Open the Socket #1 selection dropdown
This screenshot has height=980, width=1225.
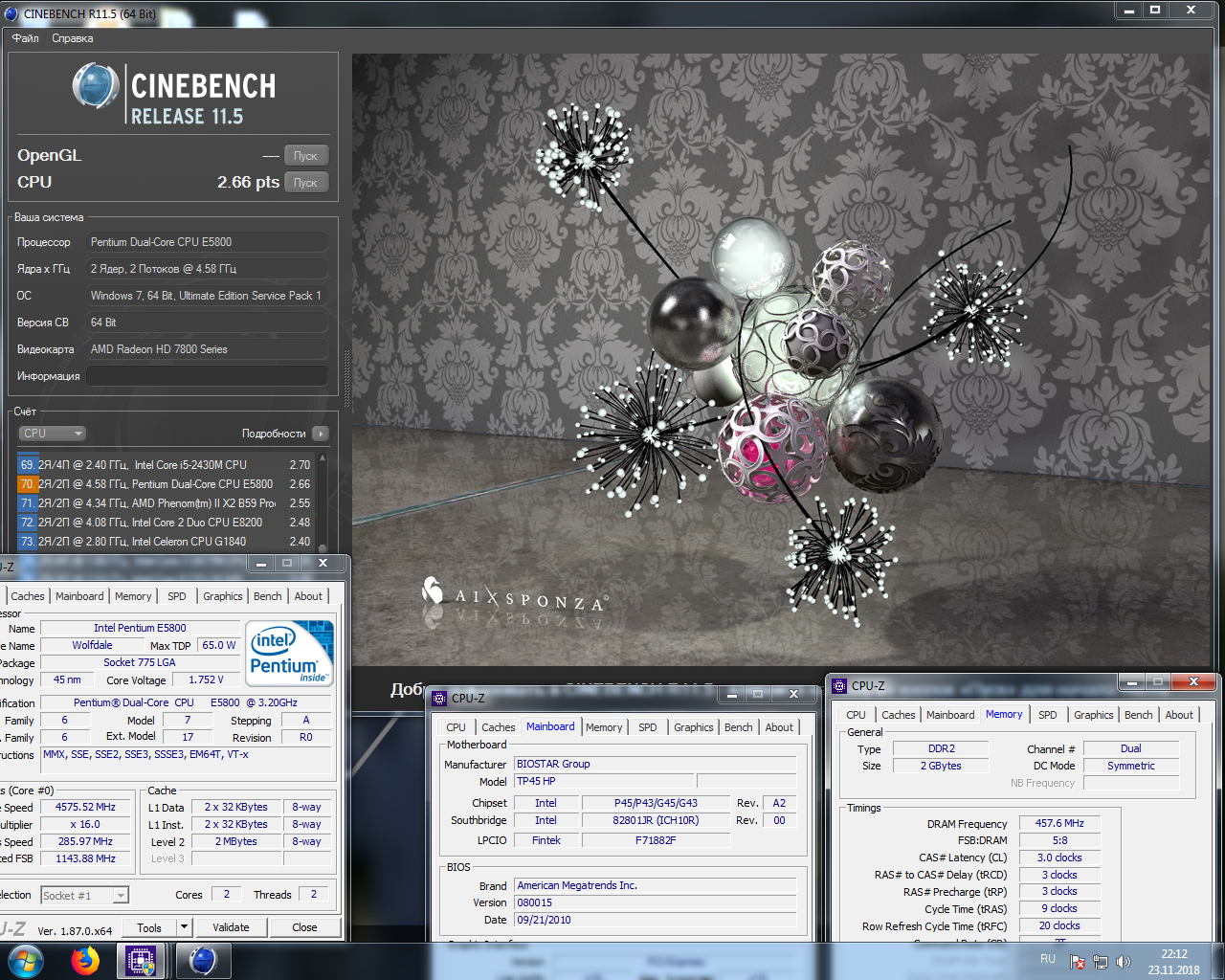[x=84, y=896]
